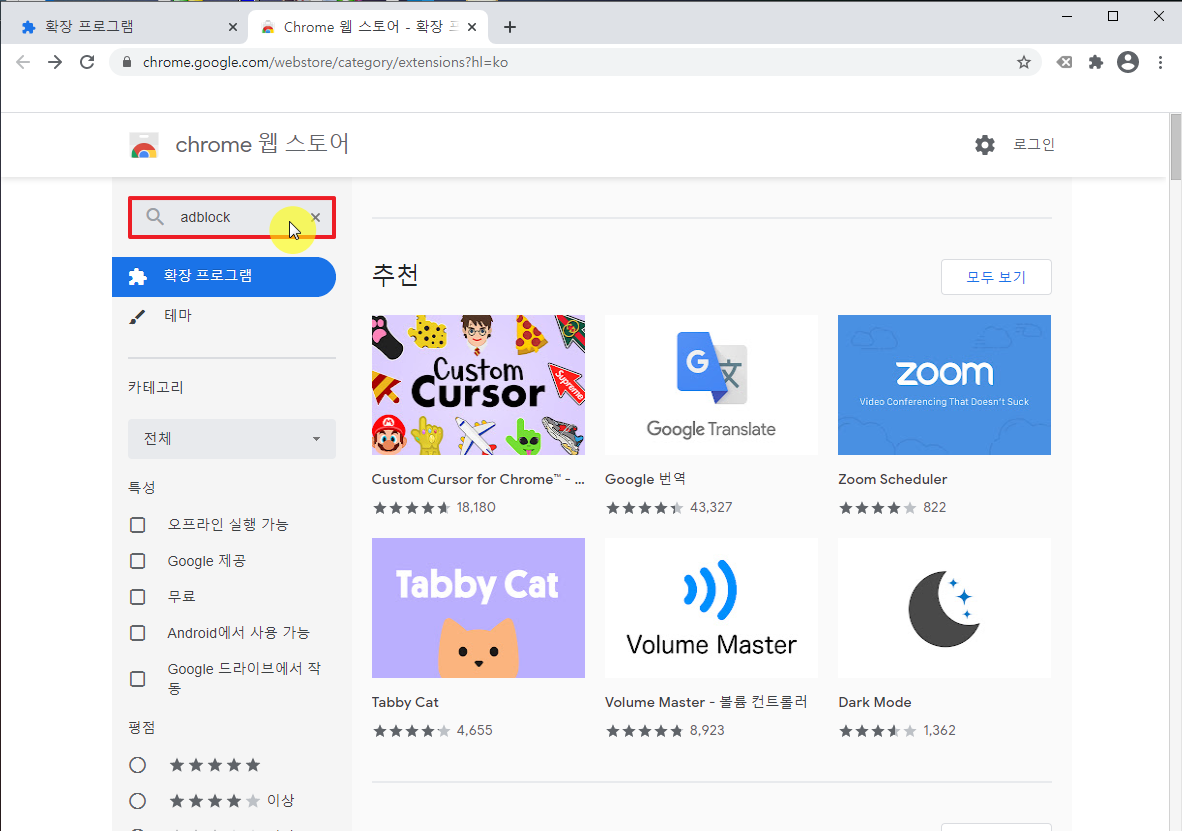Open the Custom Cursor thumbnail

478,385
